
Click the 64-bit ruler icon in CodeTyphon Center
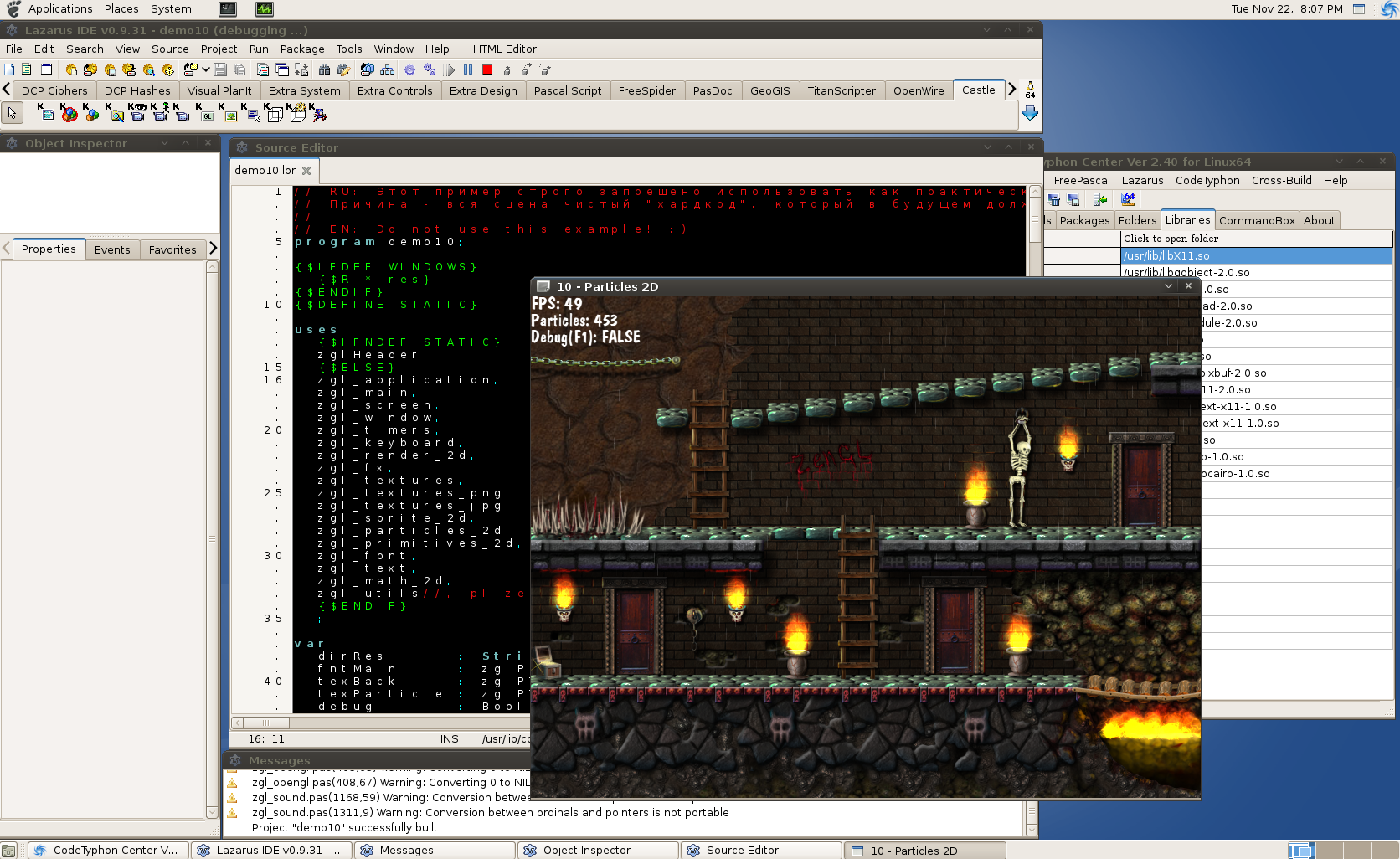1128,199
